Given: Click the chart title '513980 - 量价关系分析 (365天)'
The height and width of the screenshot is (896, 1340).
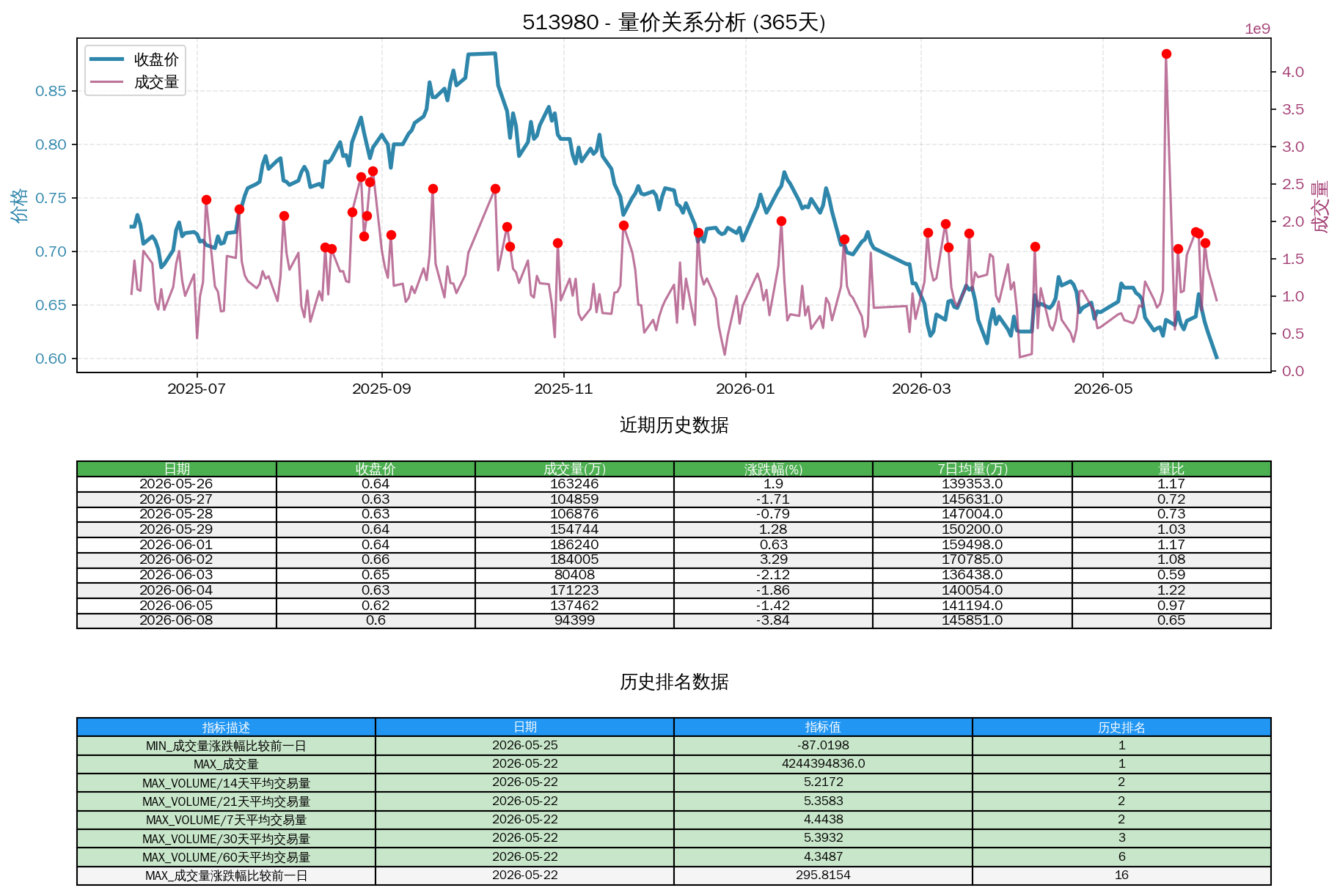Looking at the screenshot, I should (674, 22).
